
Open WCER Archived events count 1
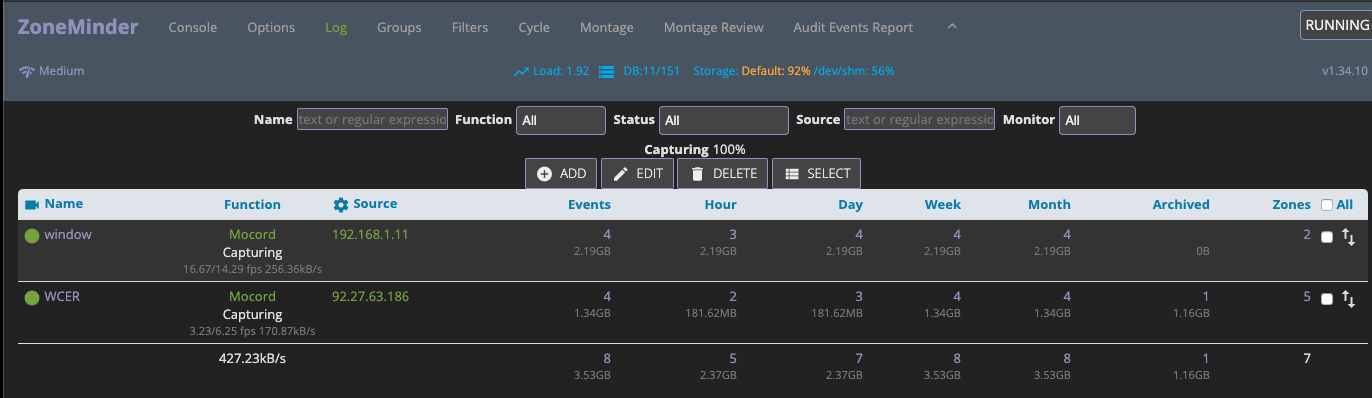1206,297
